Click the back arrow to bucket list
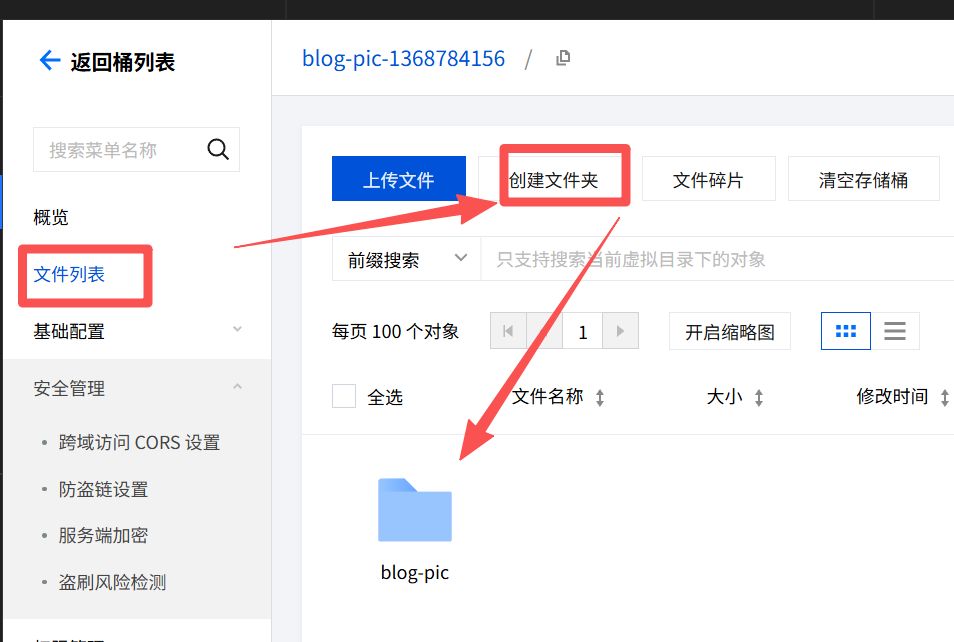 pos(49,61)
